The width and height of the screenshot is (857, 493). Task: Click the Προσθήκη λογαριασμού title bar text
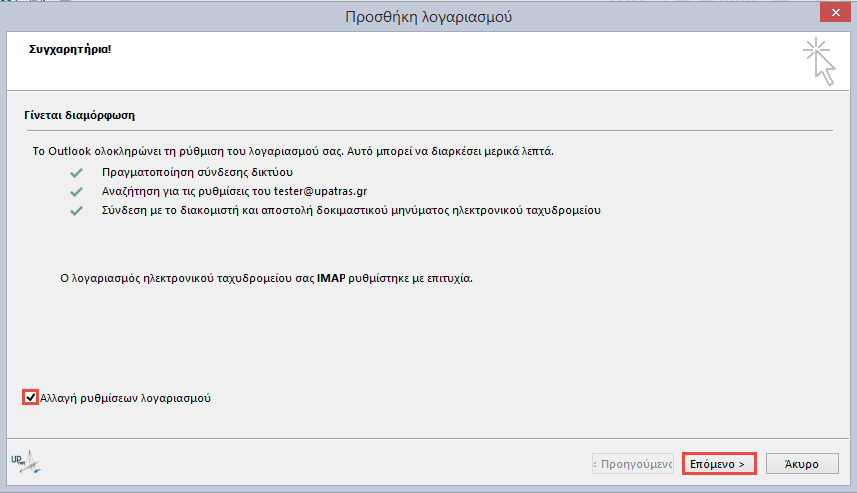[x=428, y=17]
